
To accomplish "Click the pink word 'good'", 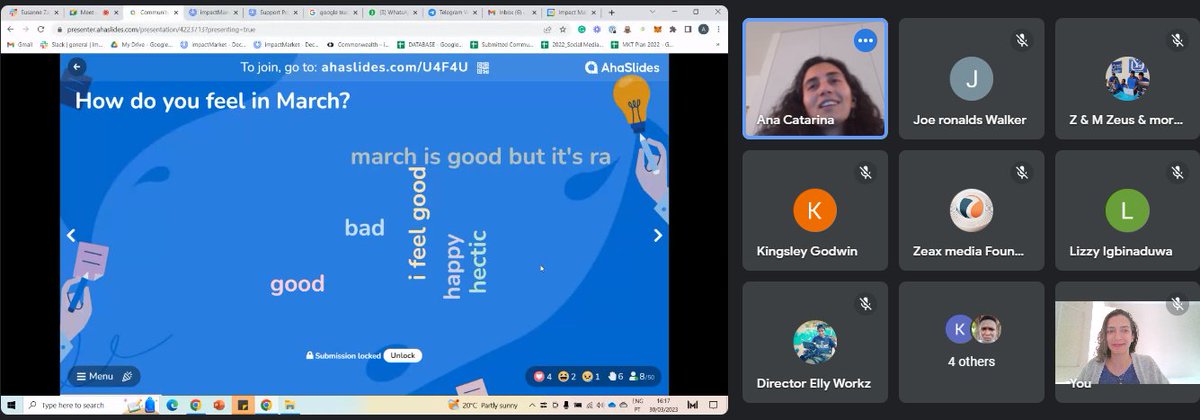I will tap(298, 284).
